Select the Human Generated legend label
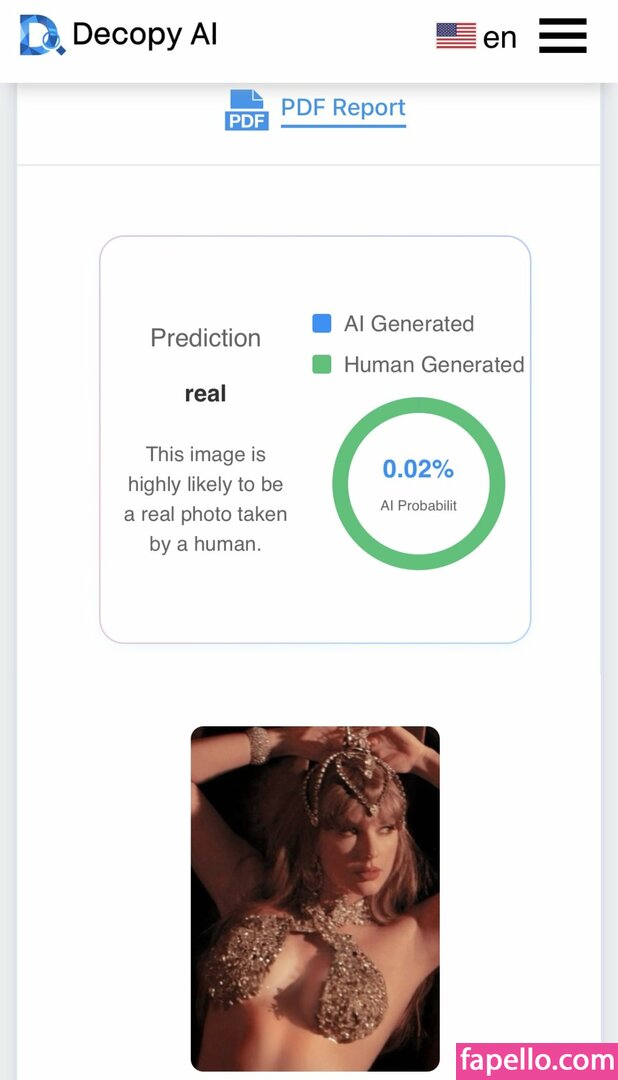This screenshot has width=618, height=1080. [x=434, y=365]
